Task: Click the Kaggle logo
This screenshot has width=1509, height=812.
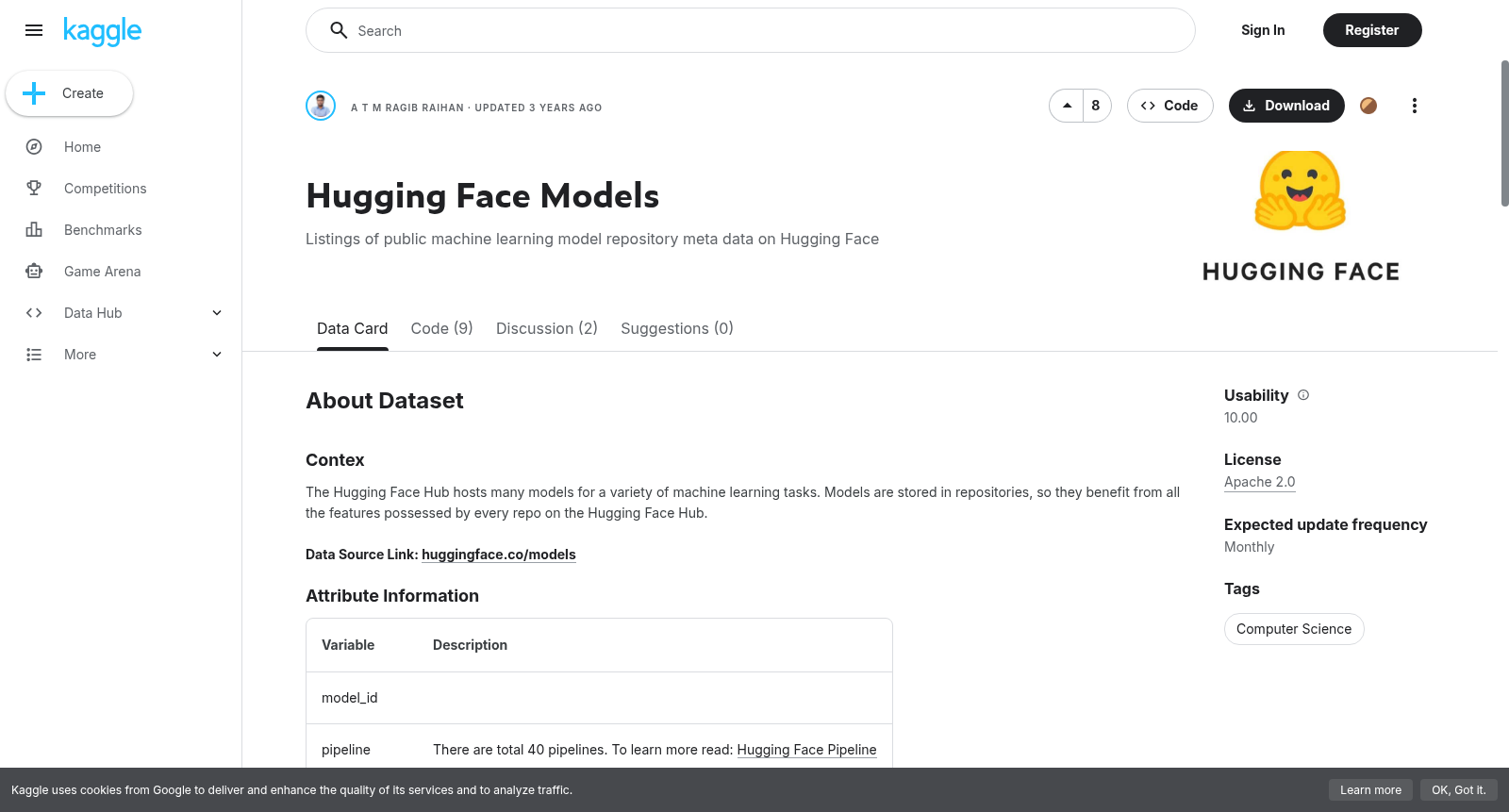Action: tap(102, 31)
